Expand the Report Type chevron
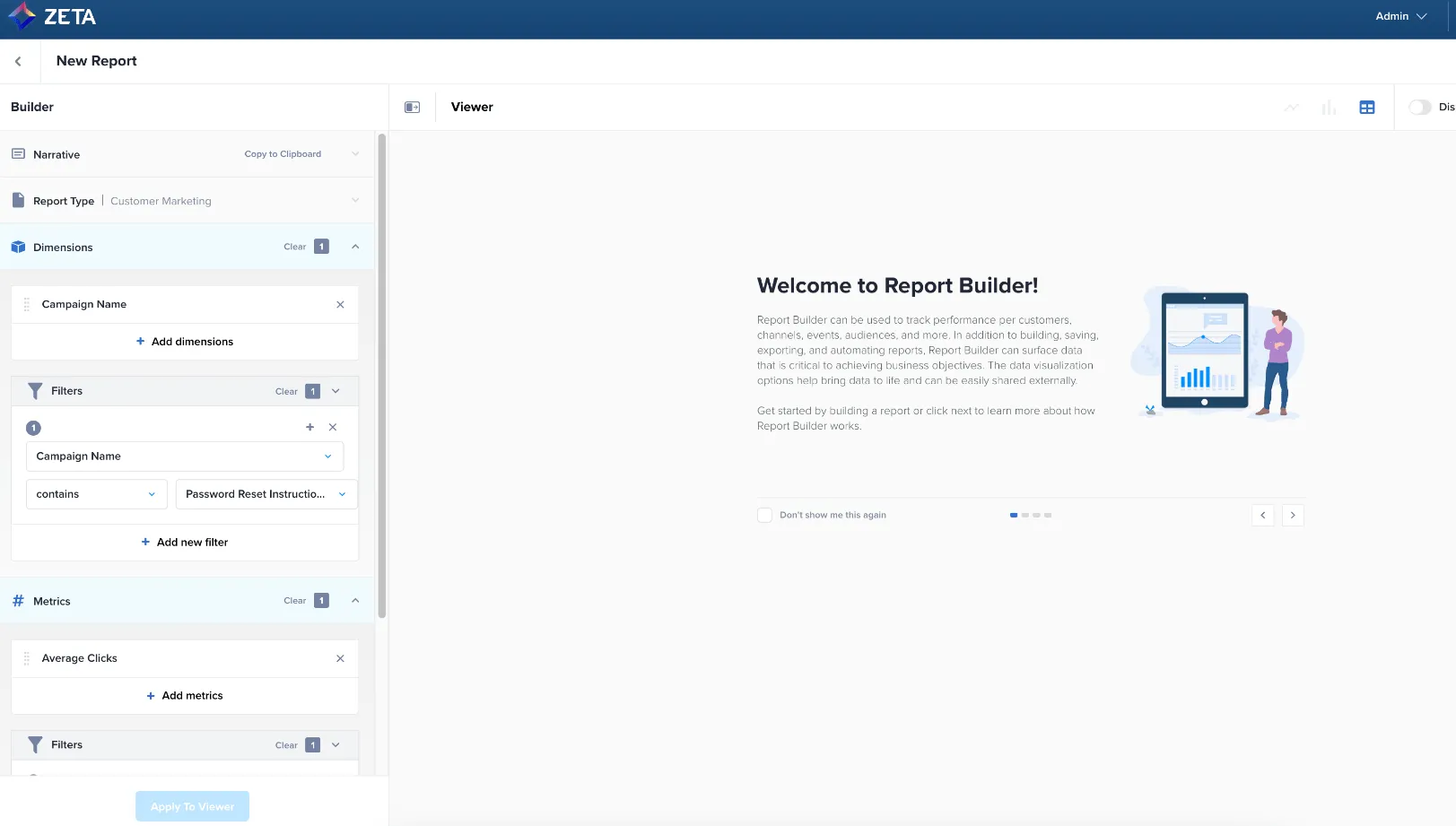Viewport: 1456px width, 826px height. [355, 200]
